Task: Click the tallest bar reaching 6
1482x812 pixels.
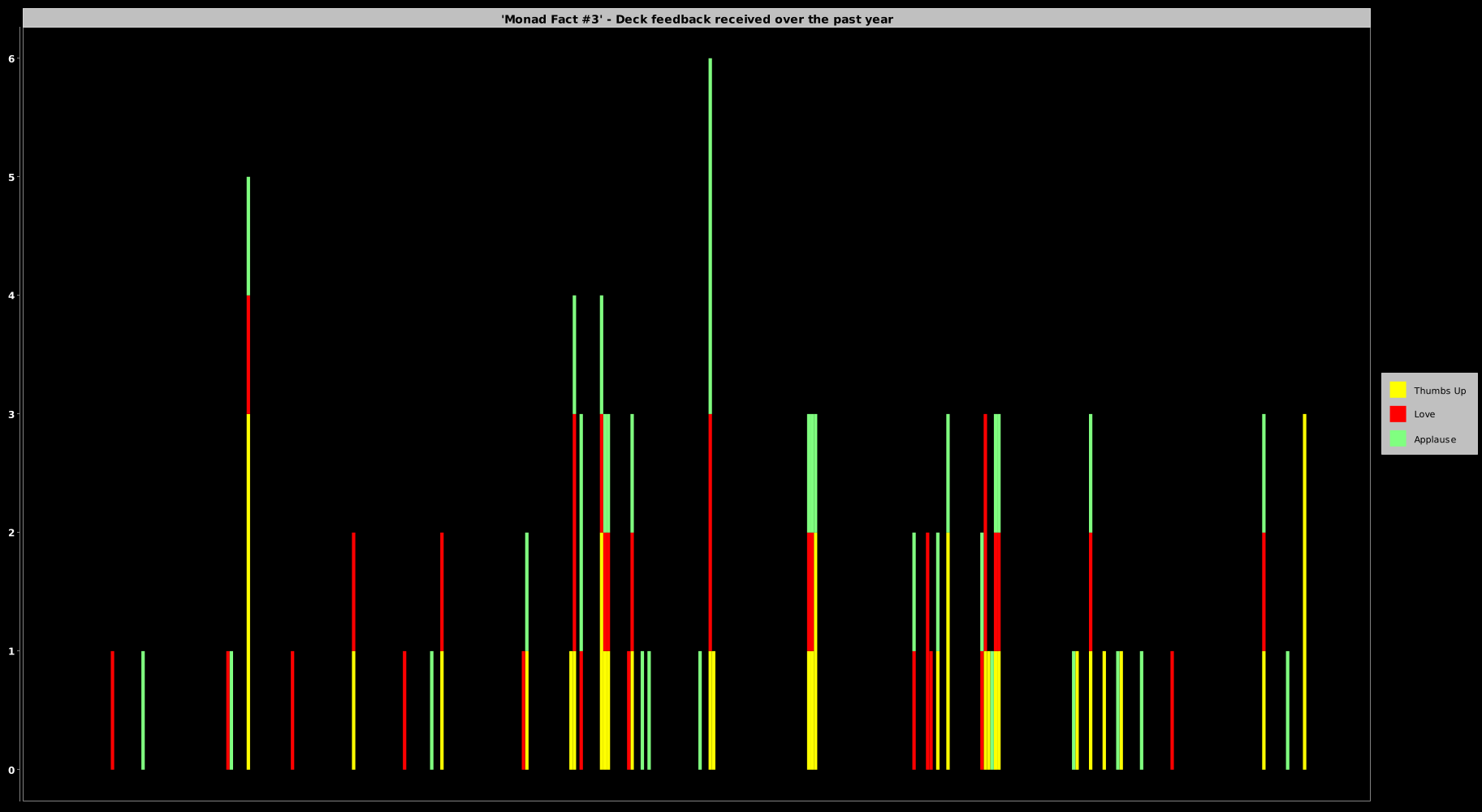Action: (710, 414)
